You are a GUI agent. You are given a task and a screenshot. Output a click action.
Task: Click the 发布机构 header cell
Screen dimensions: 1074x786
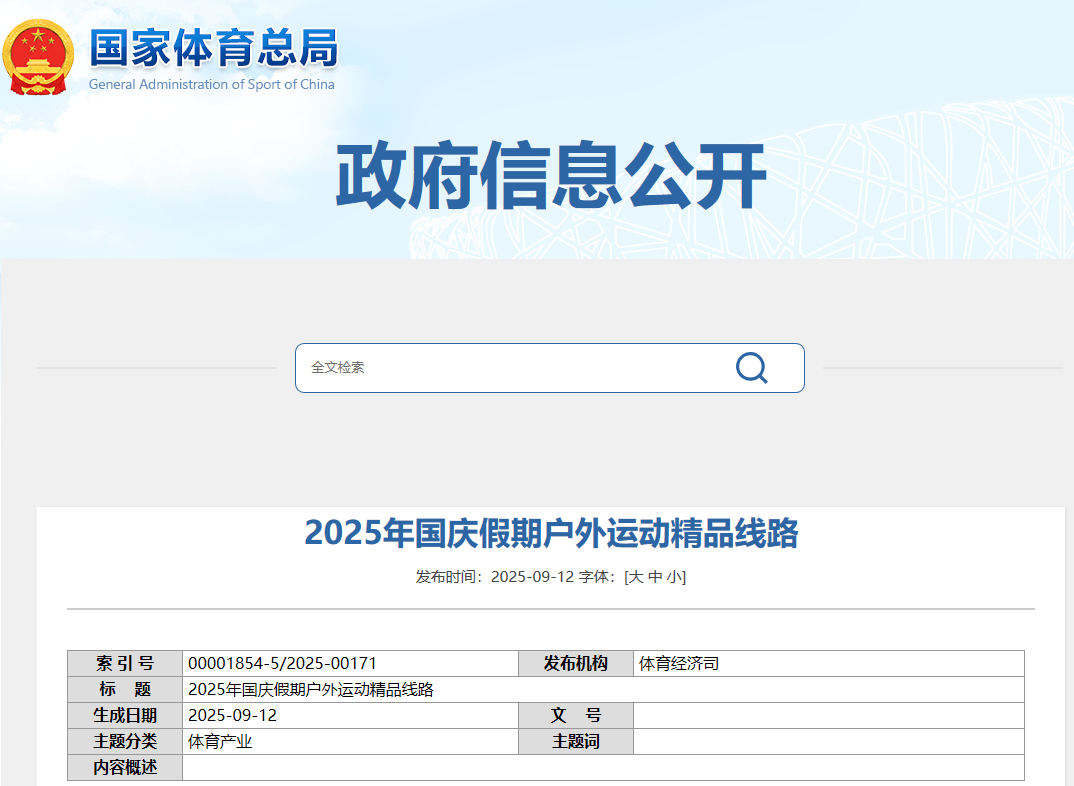point(575,663)
